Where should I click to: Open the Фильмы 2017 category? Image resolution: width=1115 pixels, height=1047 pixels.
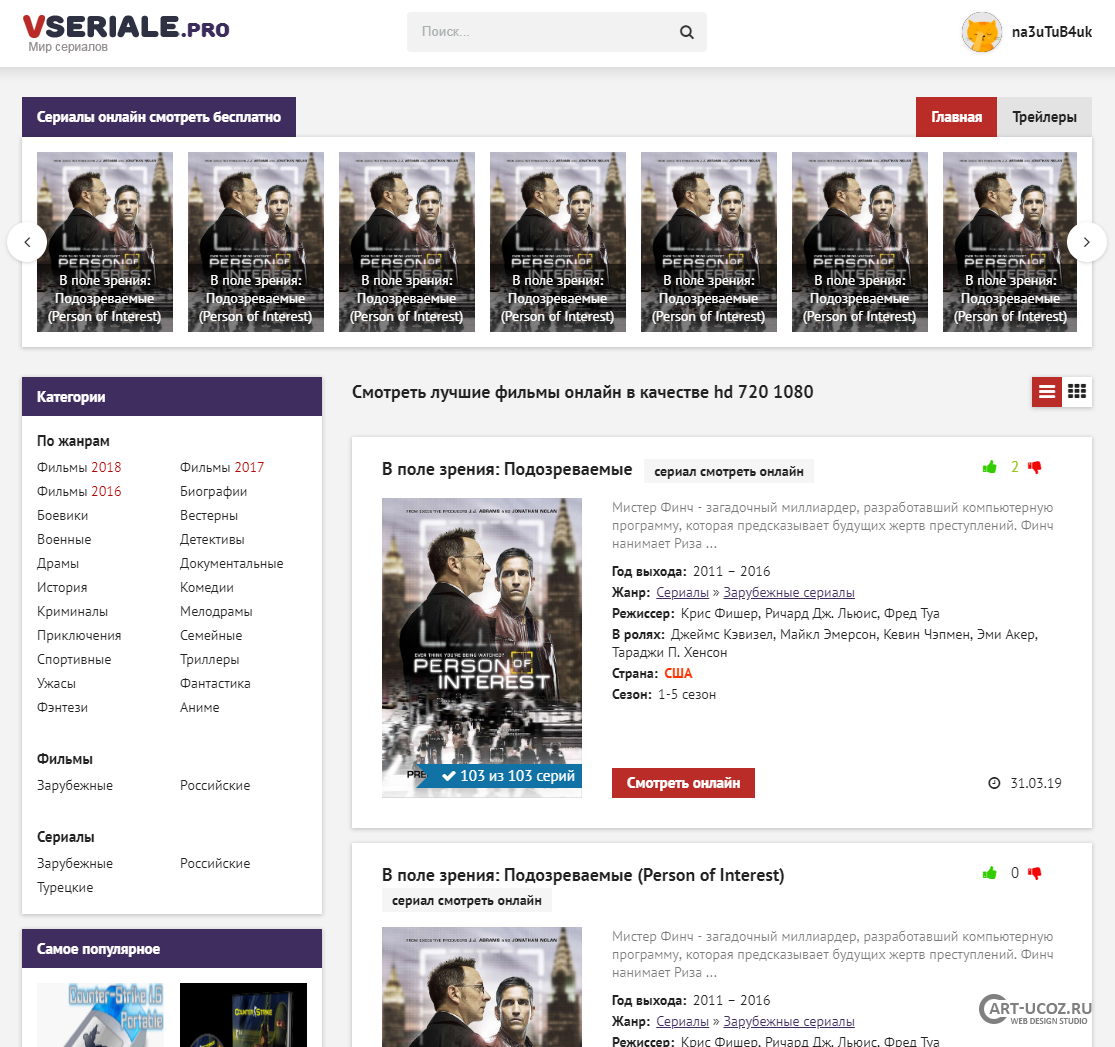222,467
